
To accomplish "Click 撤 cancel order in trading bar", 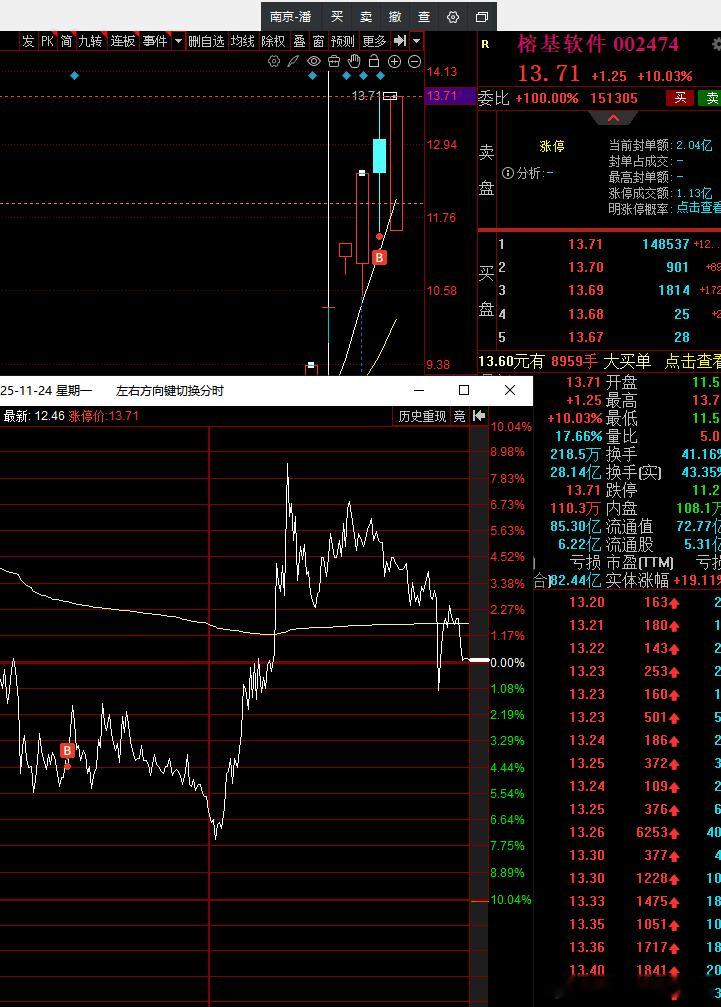I will click(x=395, y=17).
